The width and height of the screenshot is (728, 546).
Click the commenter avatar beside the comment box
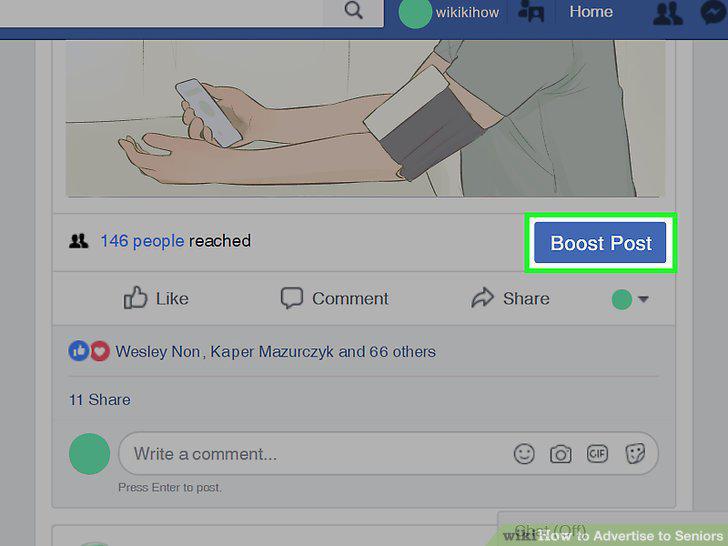tap(90, 454)
